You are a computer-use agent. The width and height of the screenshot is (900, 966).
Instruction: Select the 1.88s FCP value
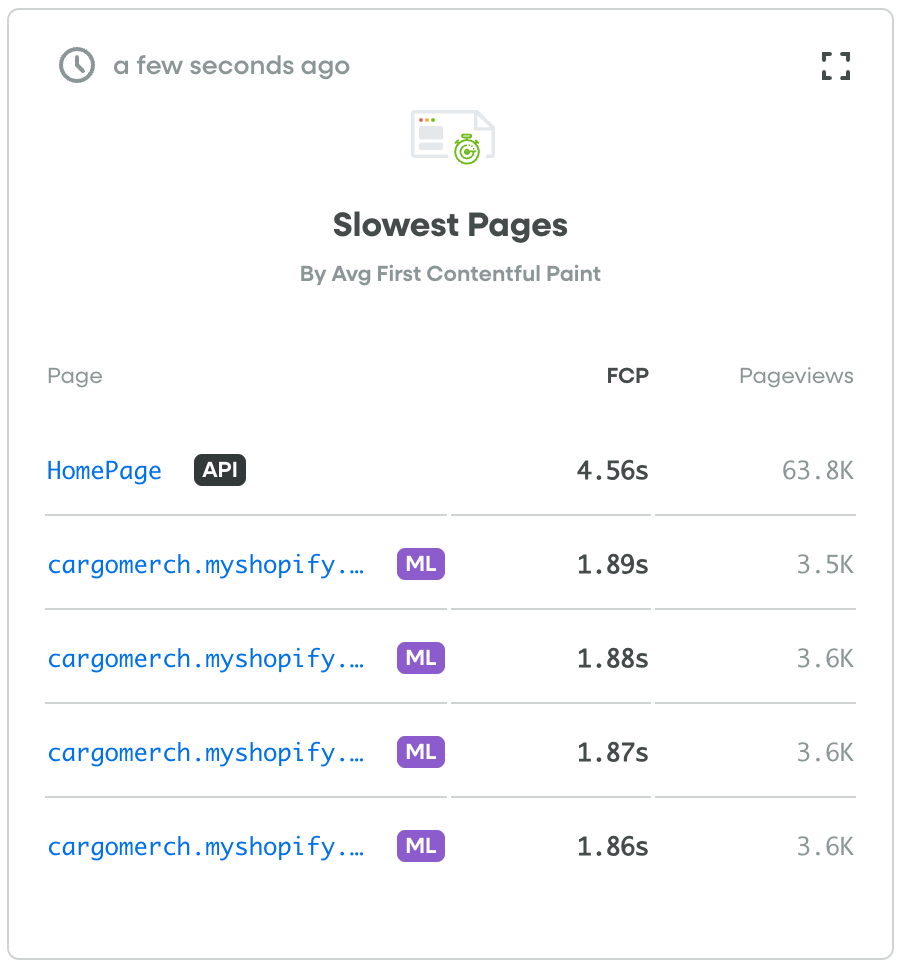tap(612, 659)
